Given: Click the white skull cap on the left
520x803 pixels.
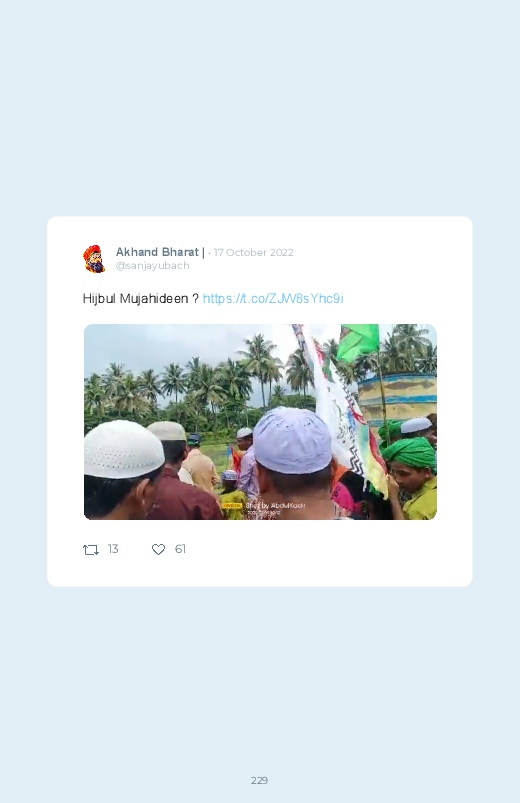Looking at the screenshot, I should coord(122,449).
